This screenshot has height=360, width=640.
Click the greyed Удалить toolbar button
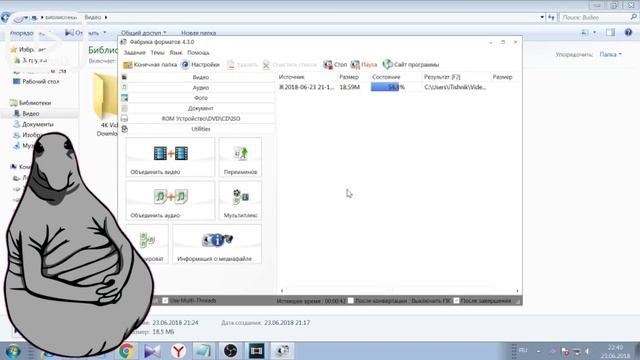coord(242,64)
